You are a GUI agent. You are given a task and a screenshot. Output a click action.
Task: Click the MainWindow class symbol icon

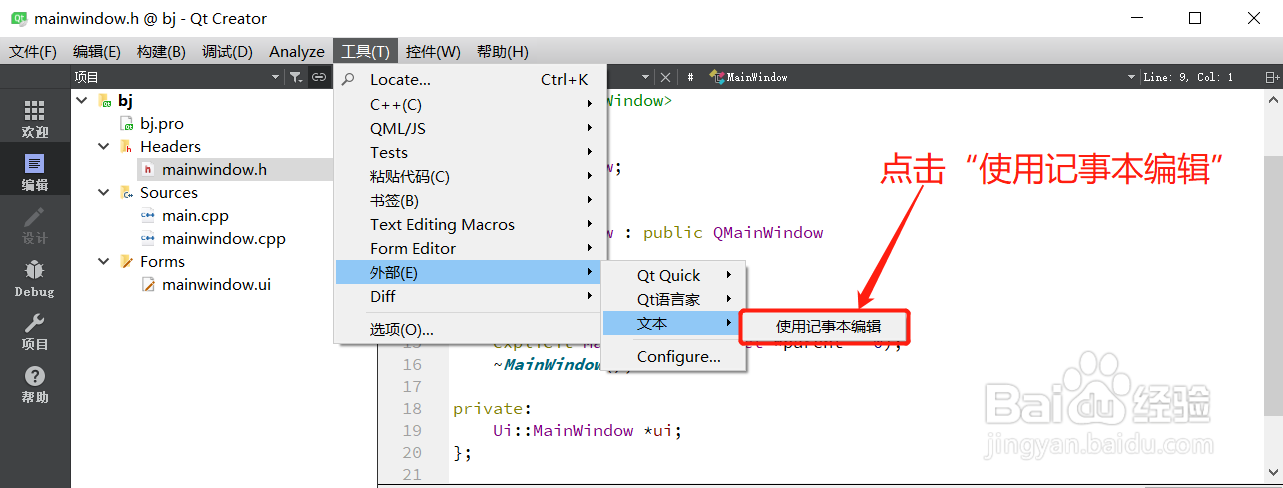point(716,77)
